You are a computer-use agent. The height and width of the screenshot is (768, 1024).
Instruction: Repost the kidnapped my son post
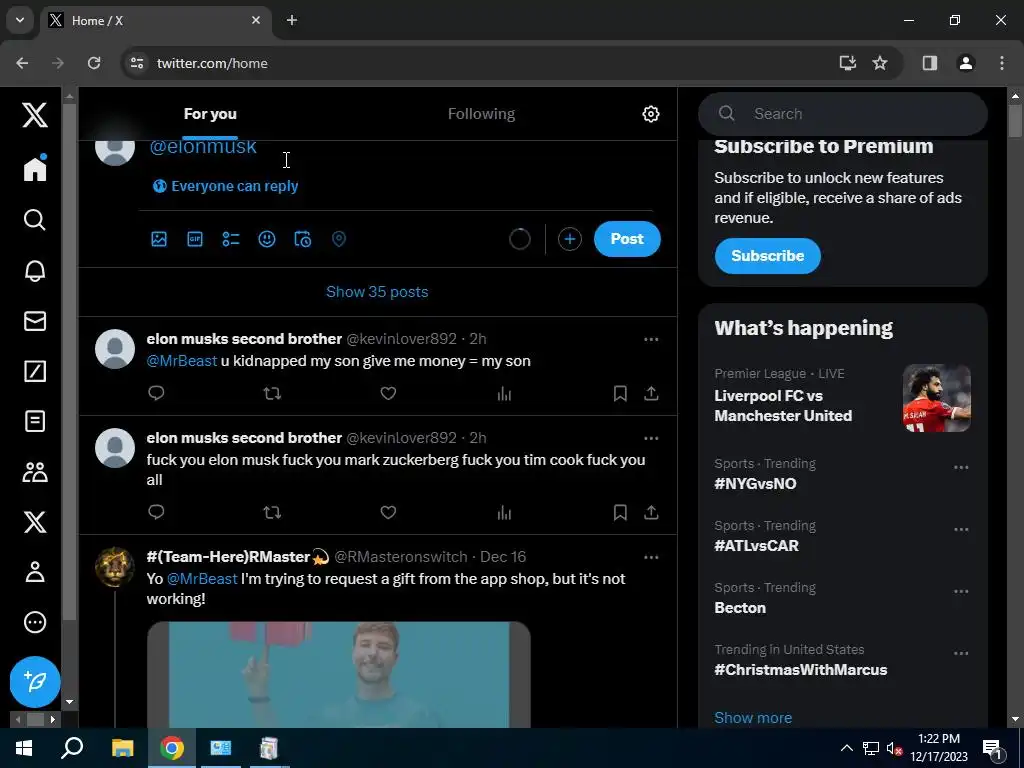coord(272,393)
